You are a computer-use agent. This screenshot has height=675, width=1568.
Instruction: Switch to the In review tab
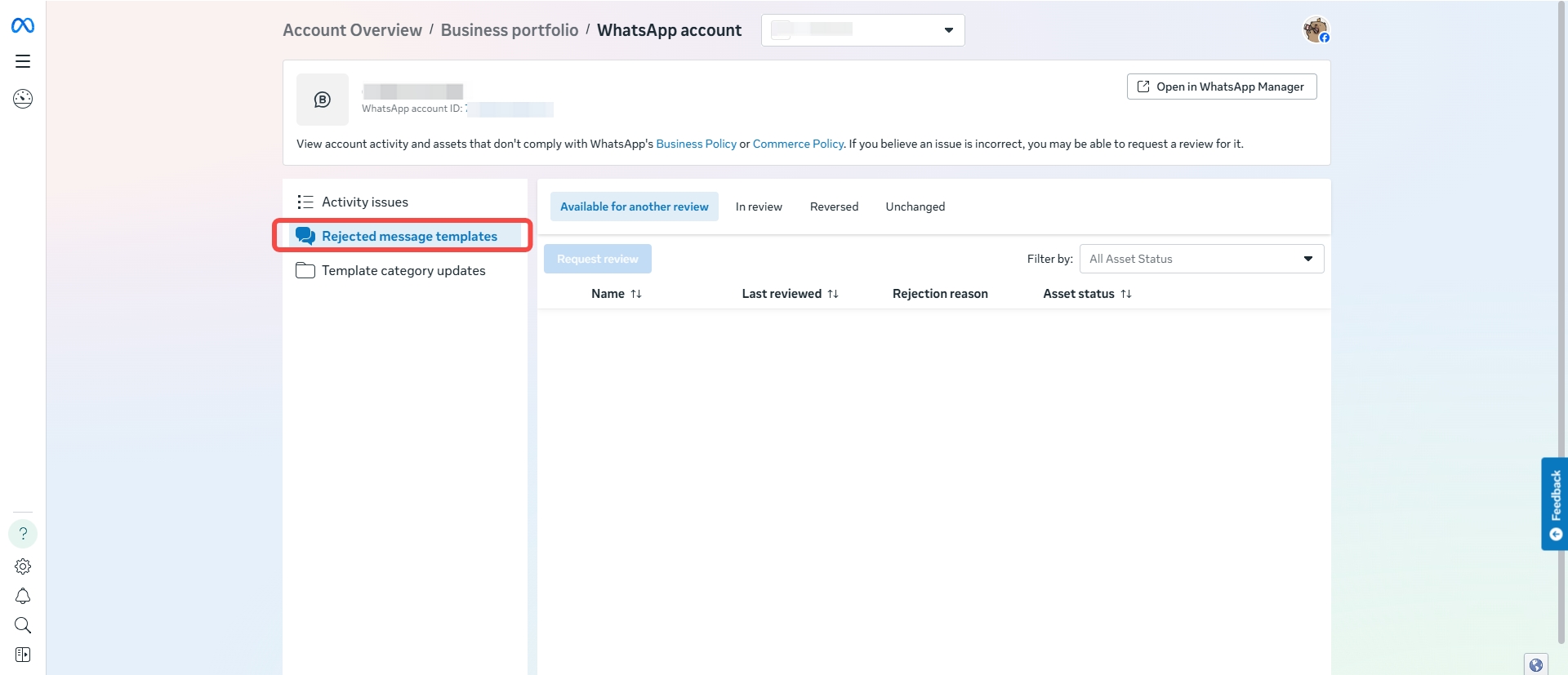point(759,206)
